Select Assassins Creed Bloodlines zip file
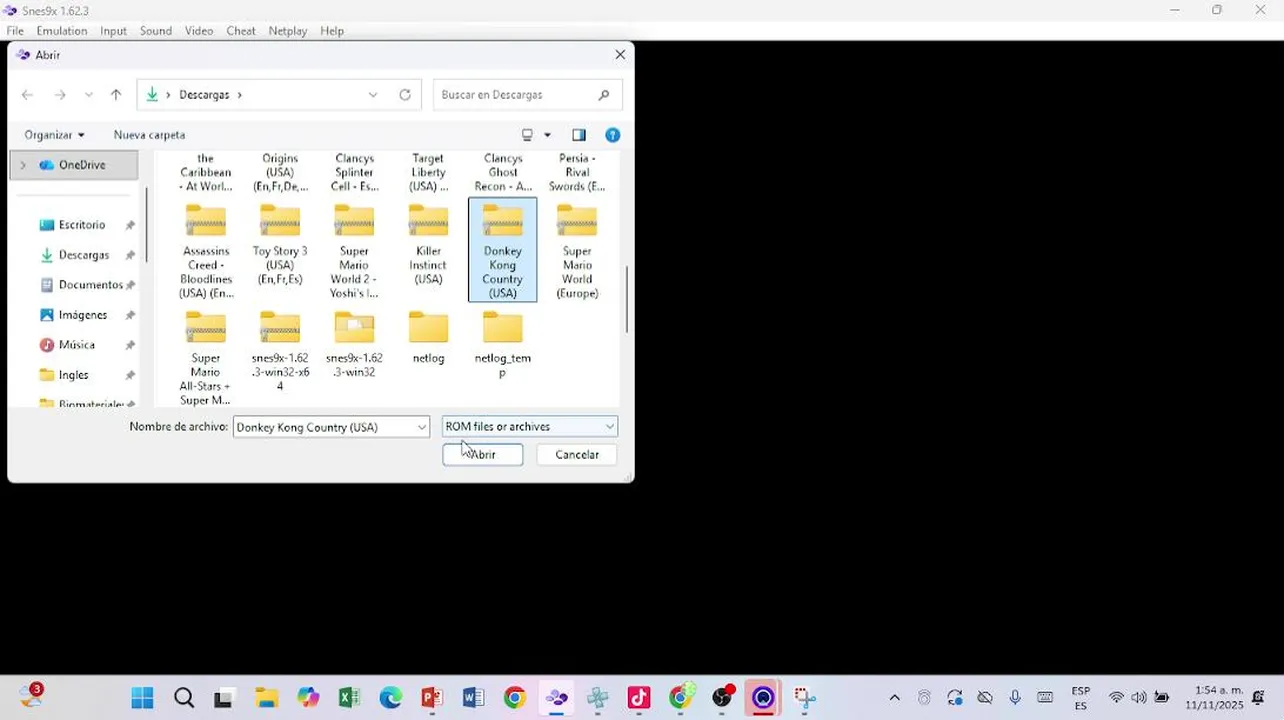Viewport: 1284px width, 720px height. click(x=206, y=251)
